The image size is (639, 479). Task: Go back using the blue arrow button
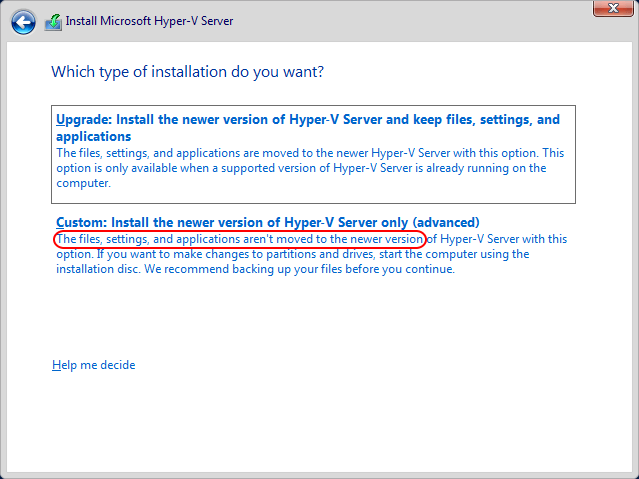pyautogui.click(x=23, y=22)
